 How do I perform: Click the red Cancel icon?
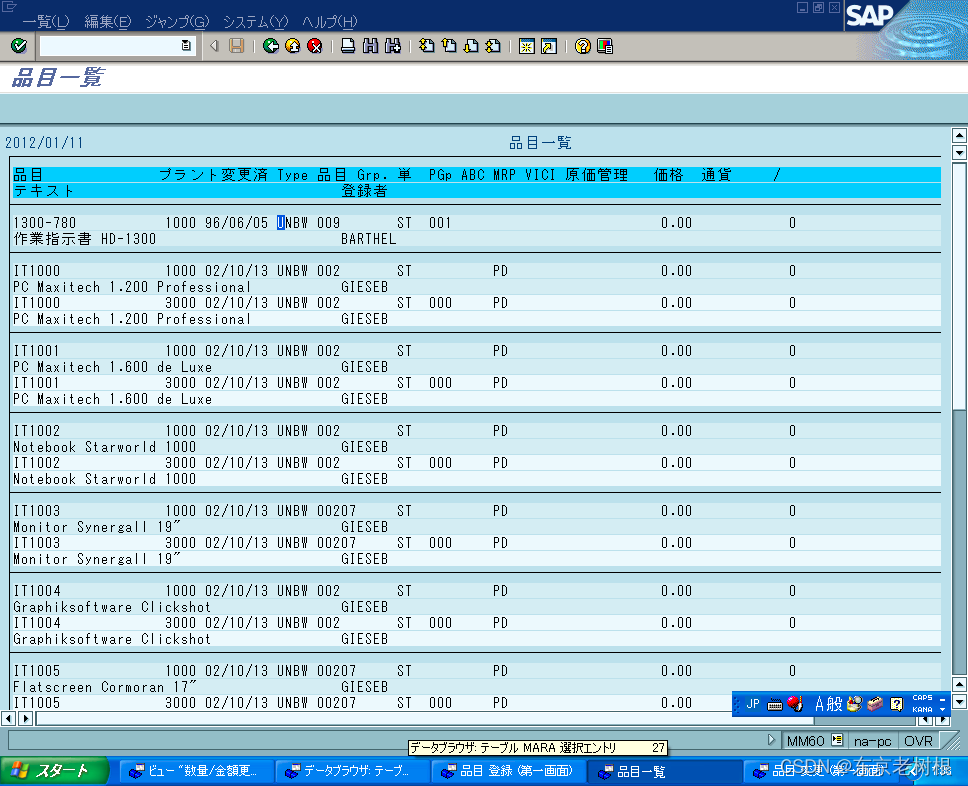pos(315,46)
